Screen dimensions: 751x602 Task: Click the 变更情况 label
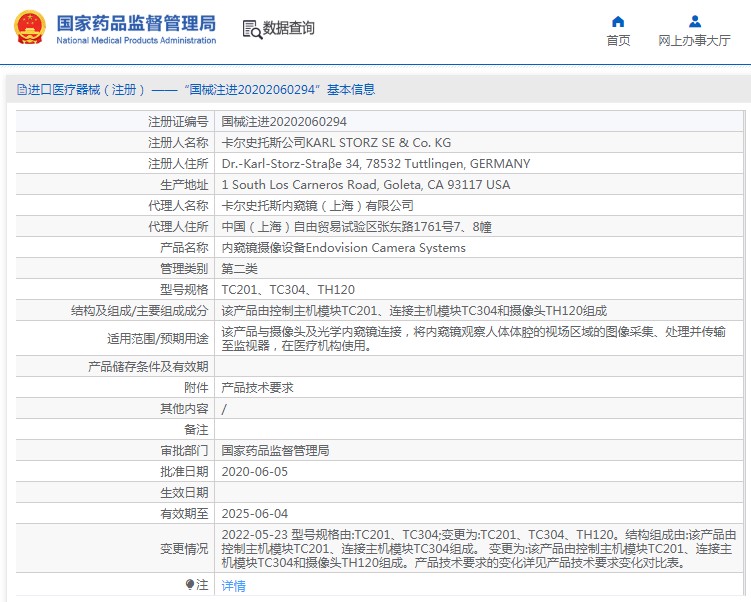[184, 549]
